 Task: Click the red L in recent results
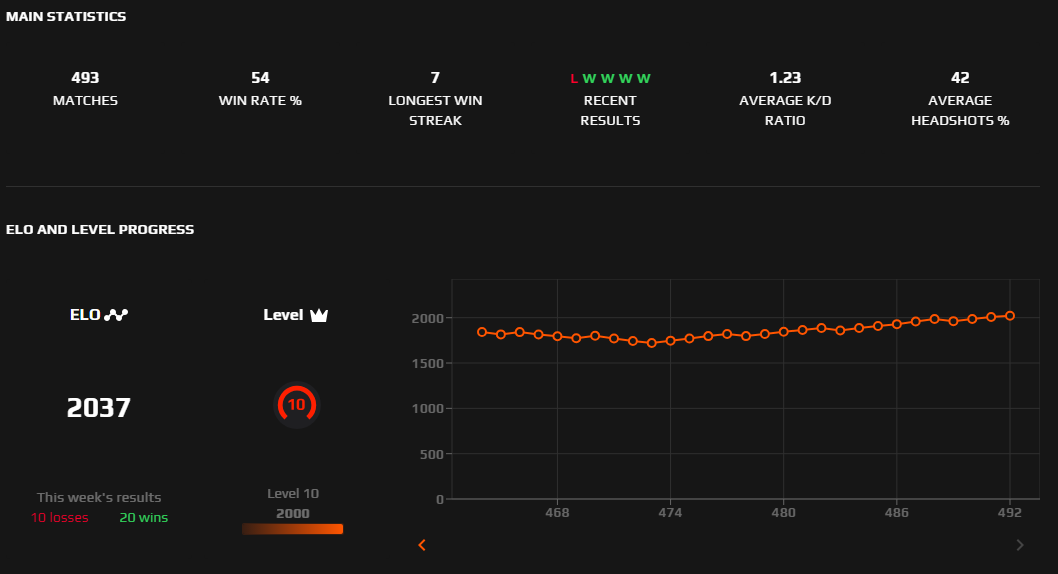click(574, 78)
